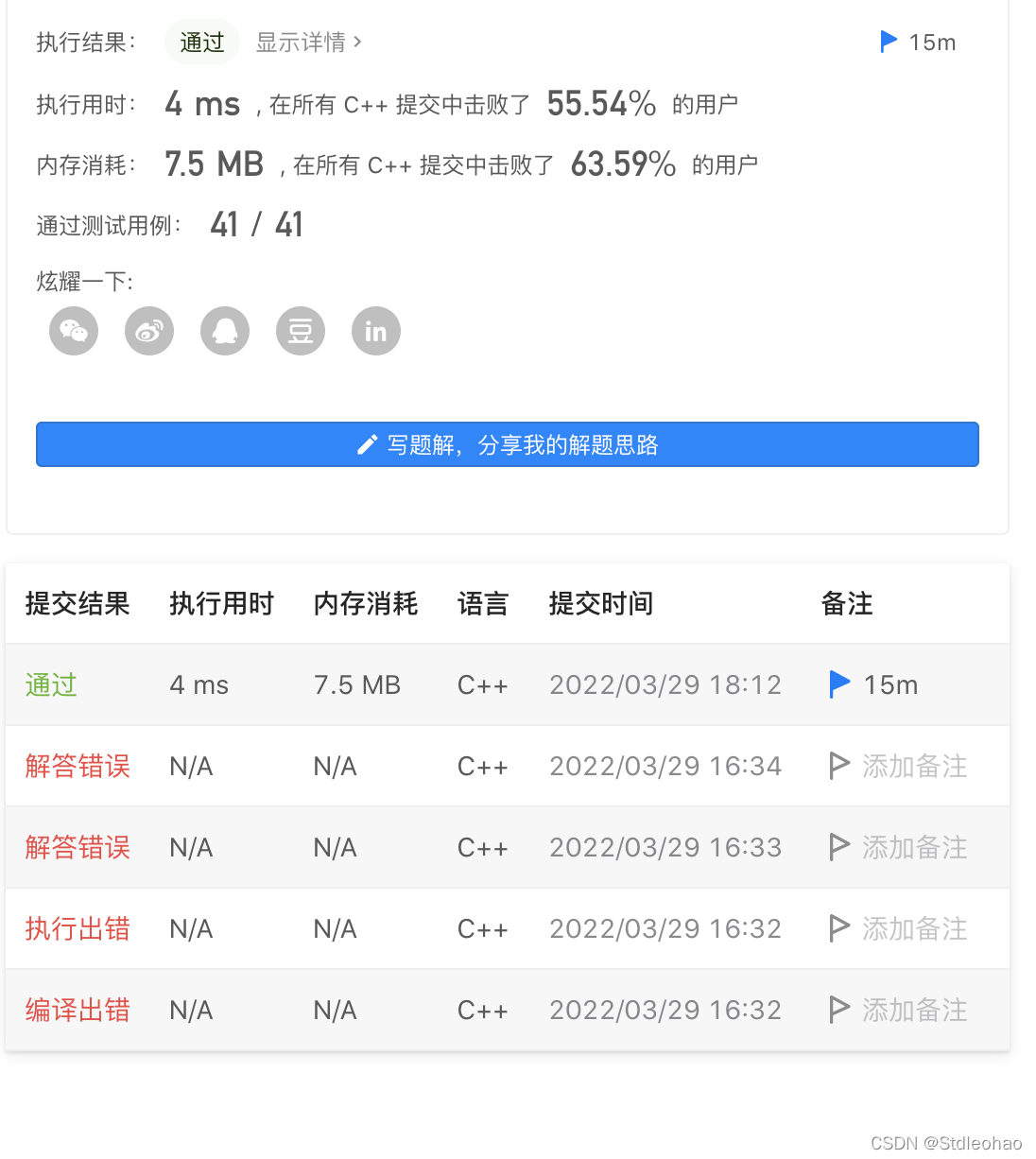1036x1159 pixels.
Task: Click the blue flag beside 15m at top
Action: point(888,42)
